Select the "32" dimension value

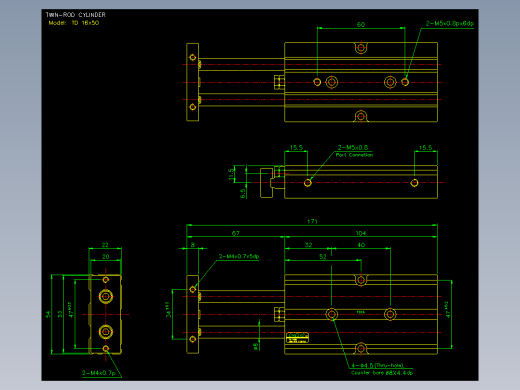308,245
